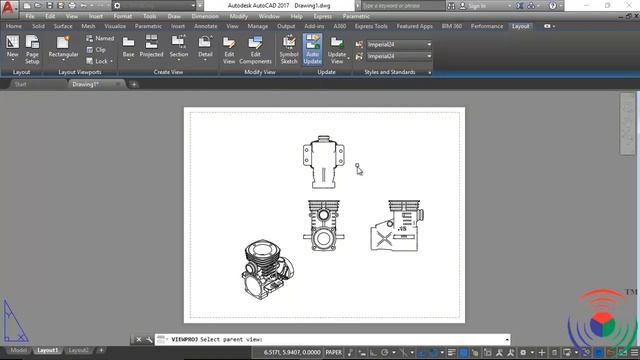This screenshot has height=360, width=640.
Task: Expand the viewport Lock dropdown
Action: (x=111, y=61)
